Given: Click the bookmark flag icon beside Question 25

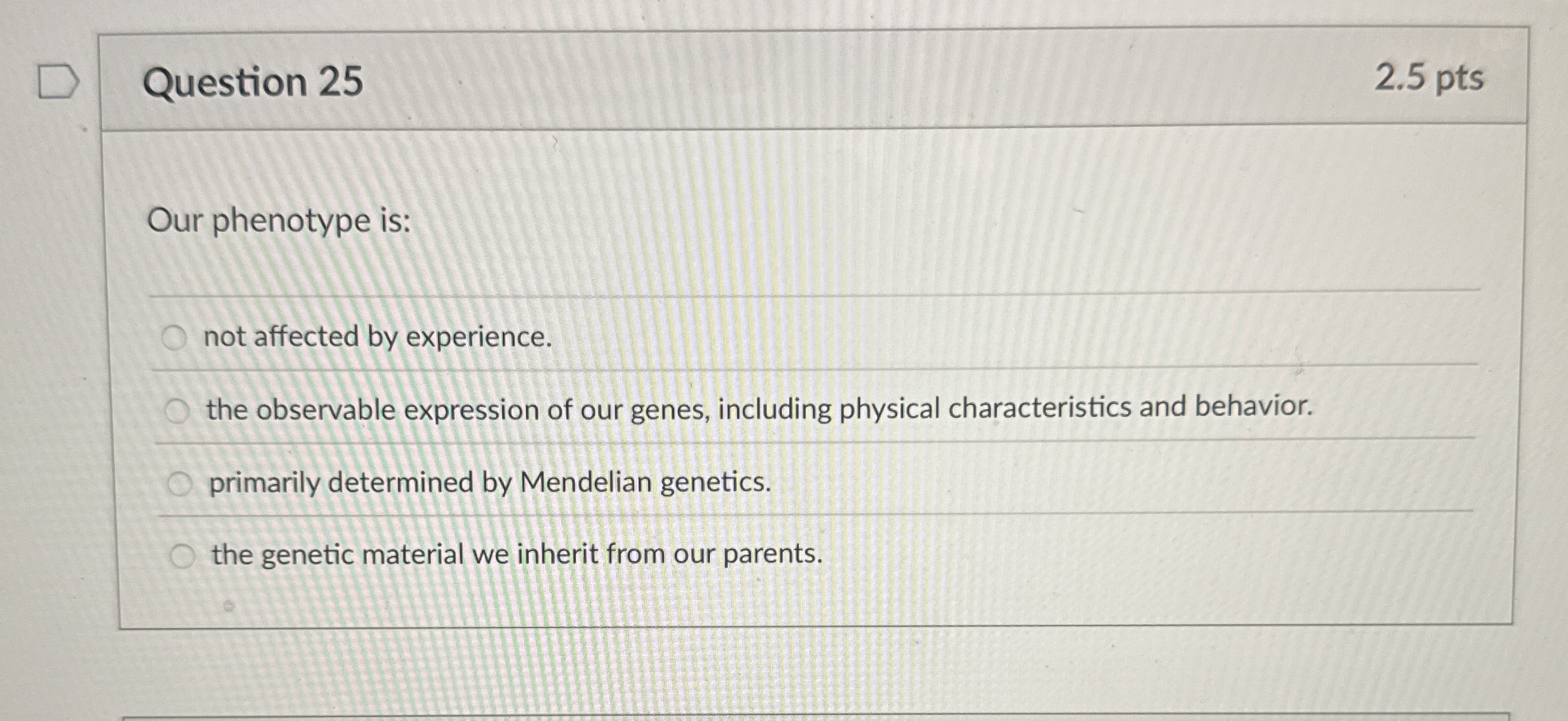Looking at the screenshot, I should [59, 80].
